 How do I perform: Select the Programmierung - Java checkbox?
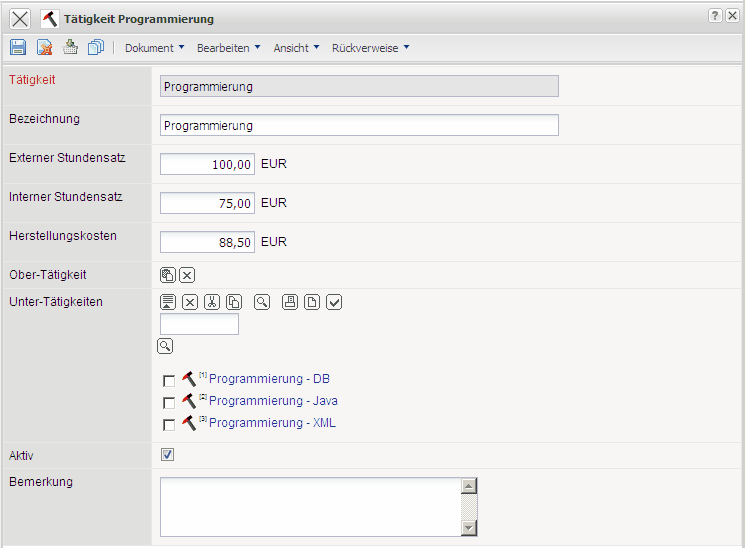(169, 402)
